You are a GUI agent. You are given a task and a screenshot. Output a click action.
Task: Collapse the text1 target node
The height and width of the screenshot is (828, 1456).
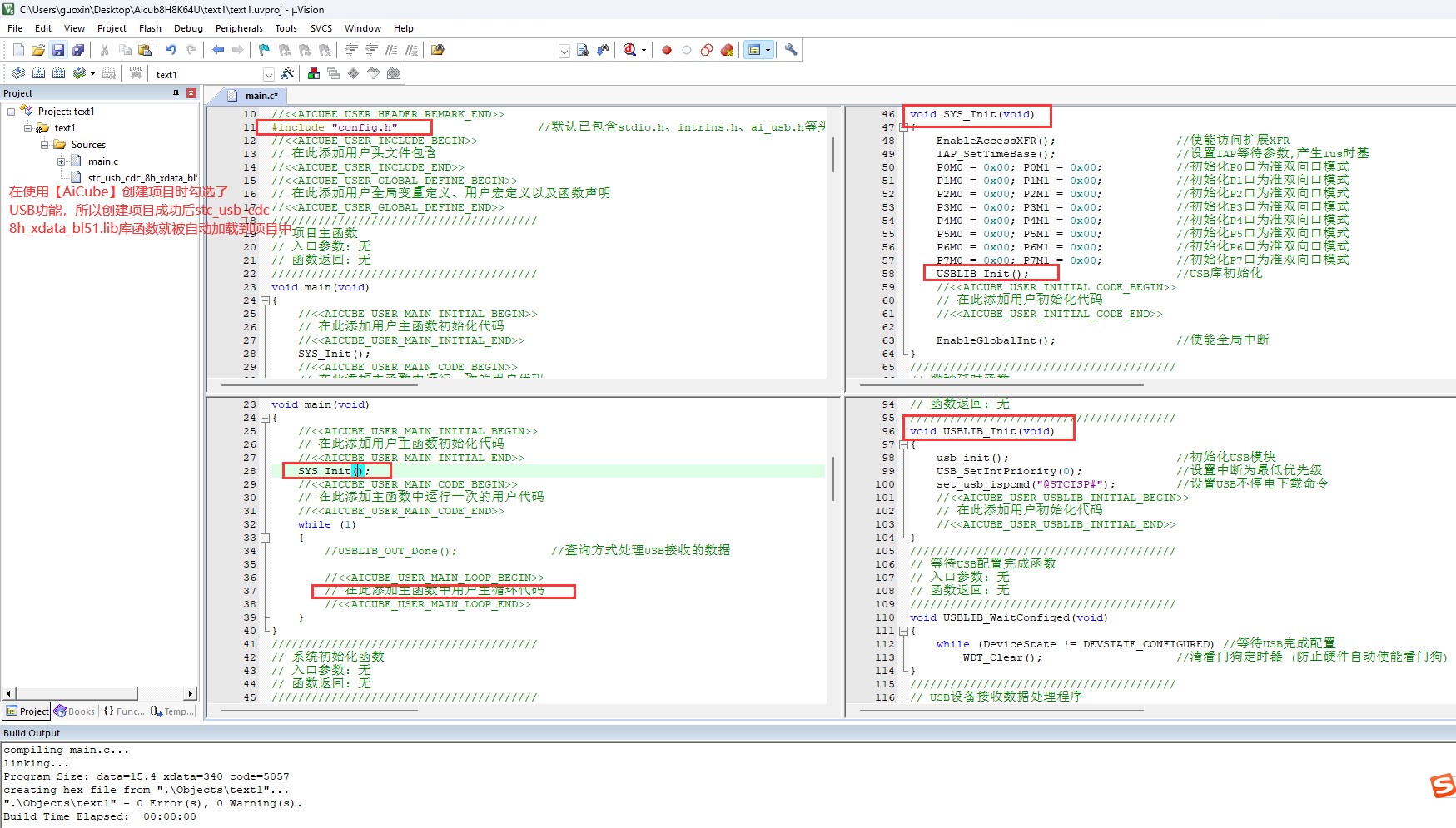[x=27, y=127]
